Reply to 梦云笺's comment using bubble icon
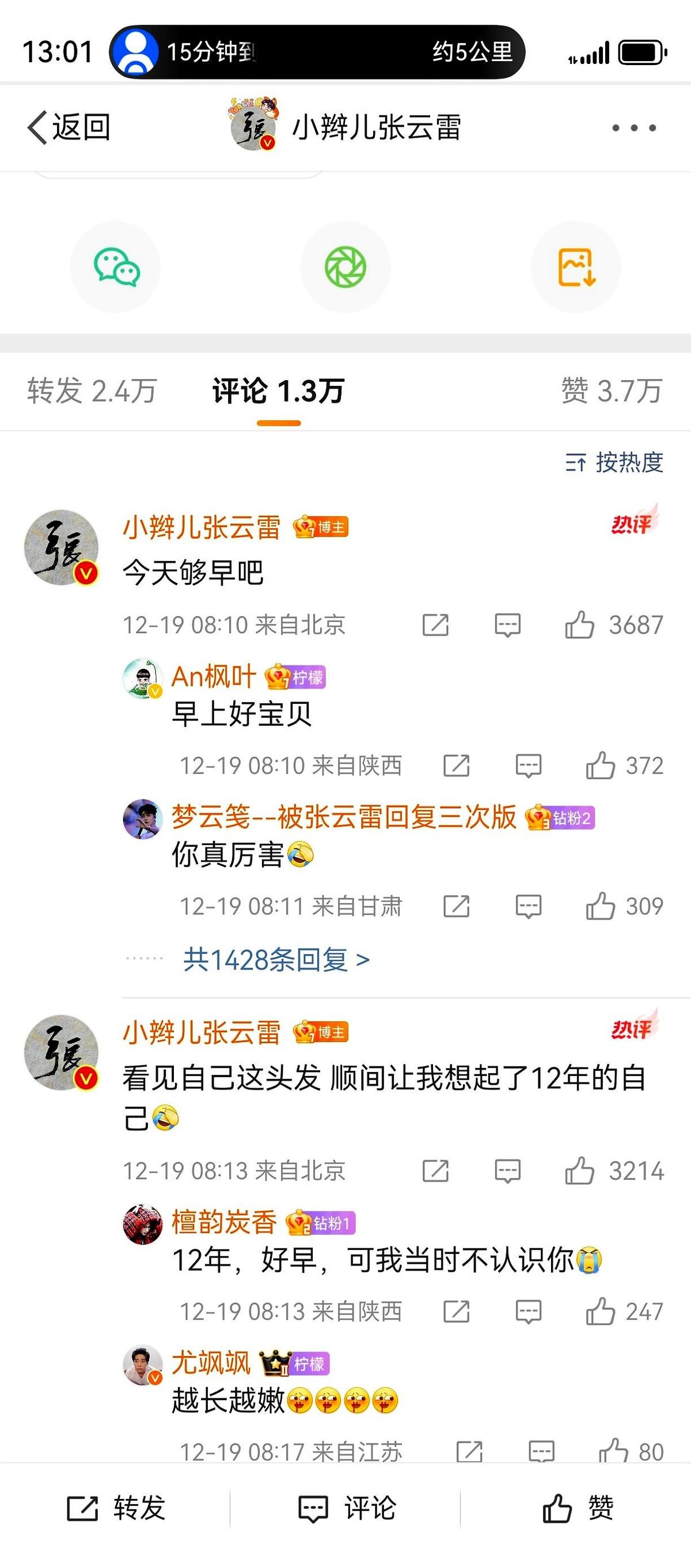This screenshot has height=1568, width=691. tap(528, 906)
